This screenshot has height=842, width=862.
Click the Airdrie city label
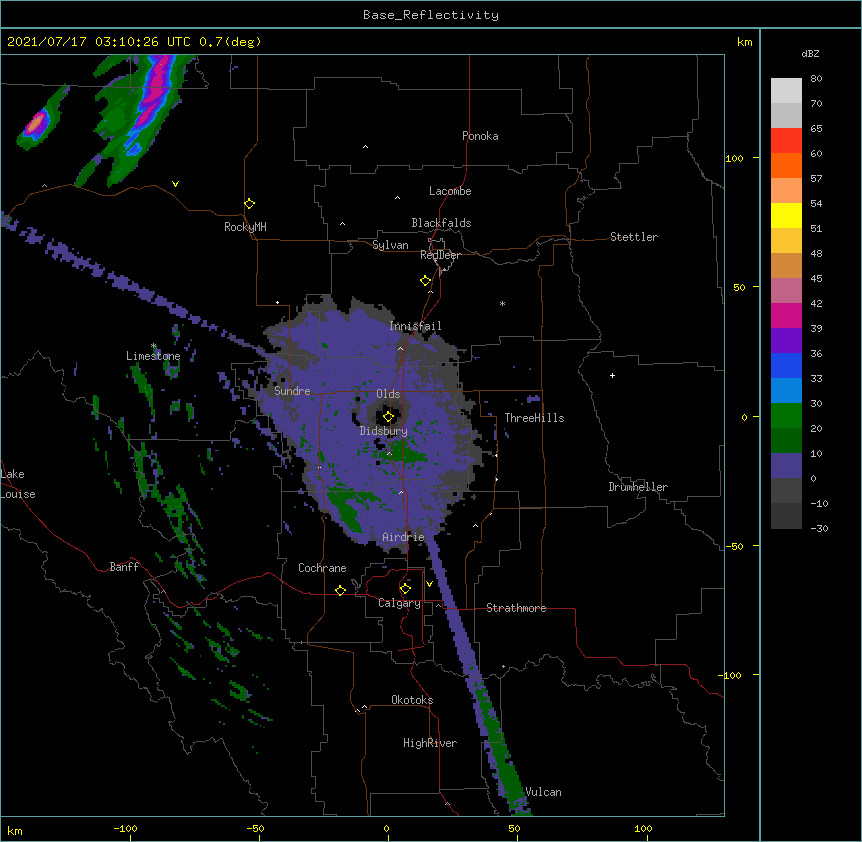(403, 537)
